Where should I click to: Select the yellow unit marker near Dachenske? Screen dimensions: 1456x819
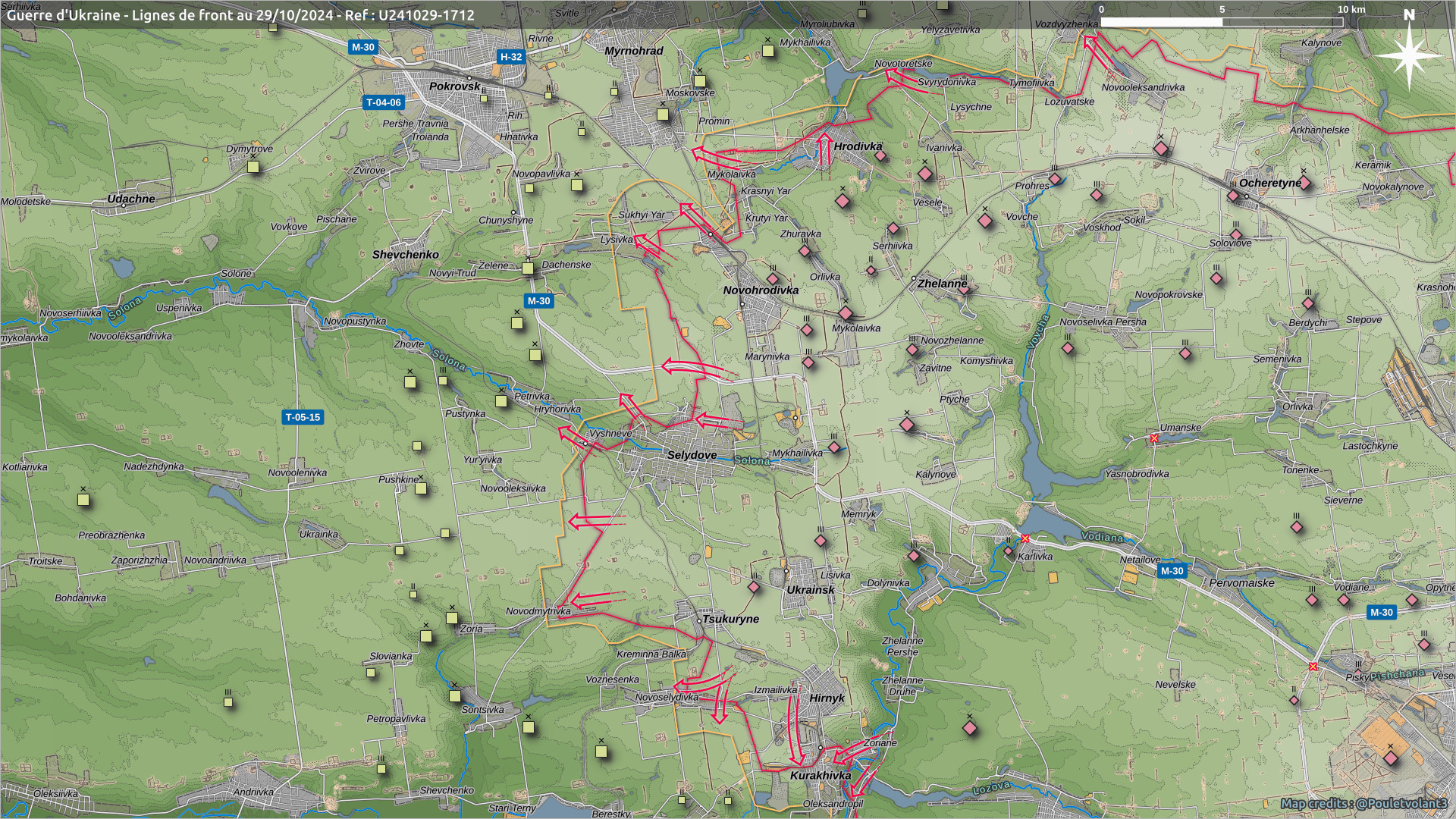(x=528, y=268)
